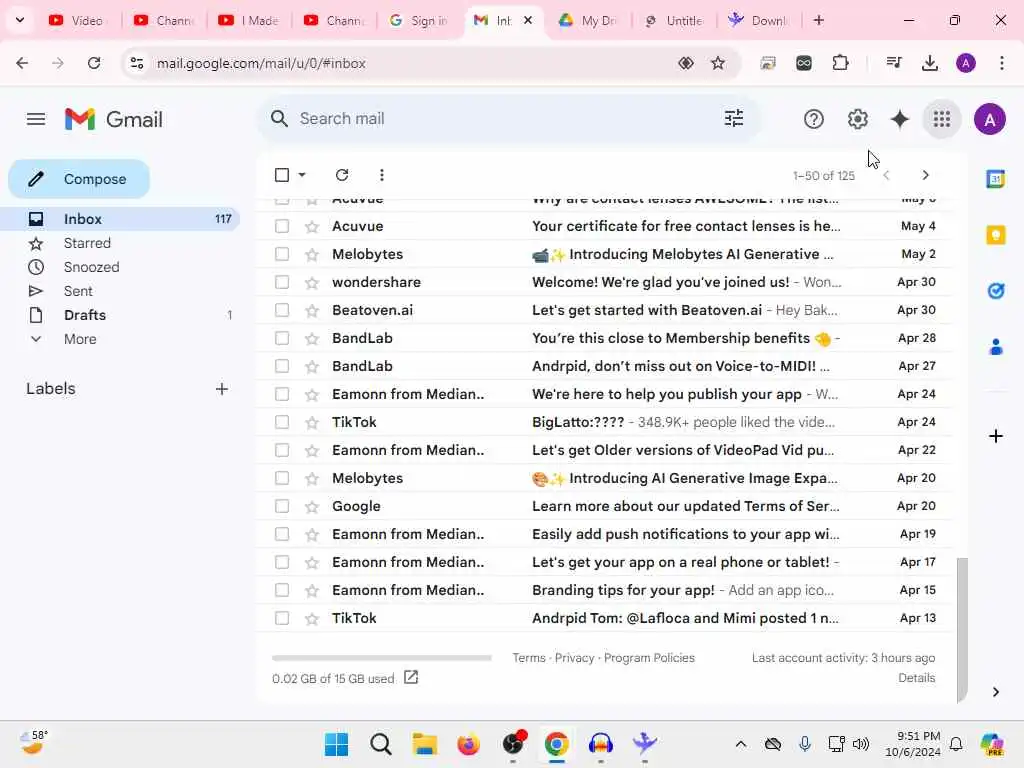The width and height of the screenshot is (1024, 768).
Task: Open Gmail Support help icon
Action: click(x=814, y=119)
